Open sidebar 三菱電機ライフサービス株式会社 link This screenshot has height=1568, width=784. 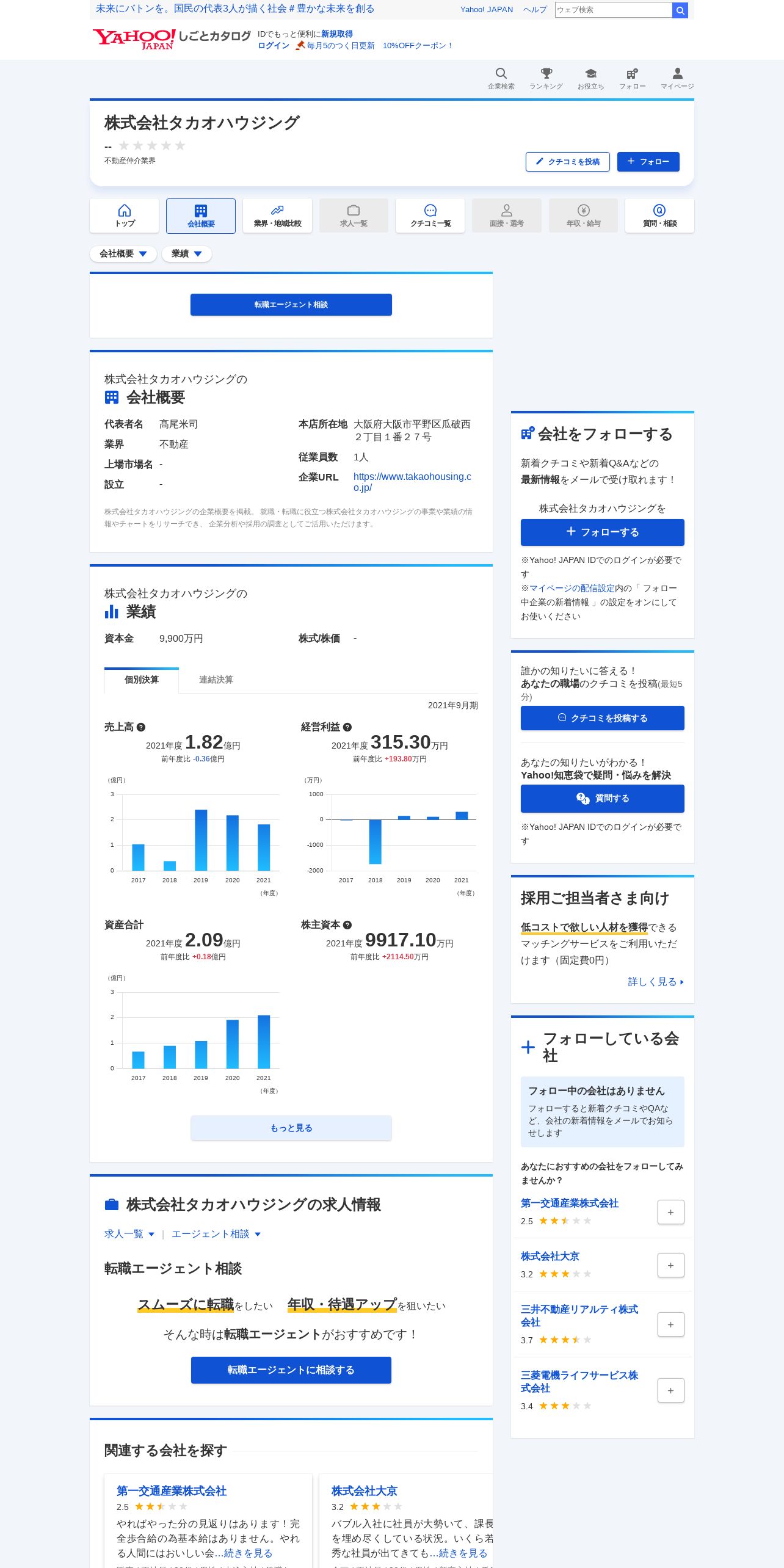coord(579,1381)
